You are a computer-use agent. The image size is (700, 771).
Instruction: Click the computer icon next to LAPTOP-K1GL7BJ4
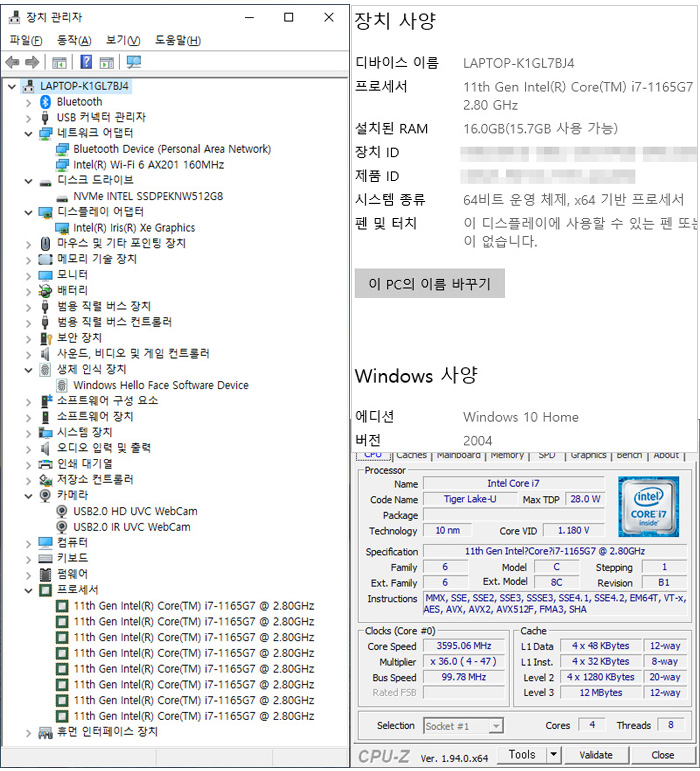coord(29,86)
